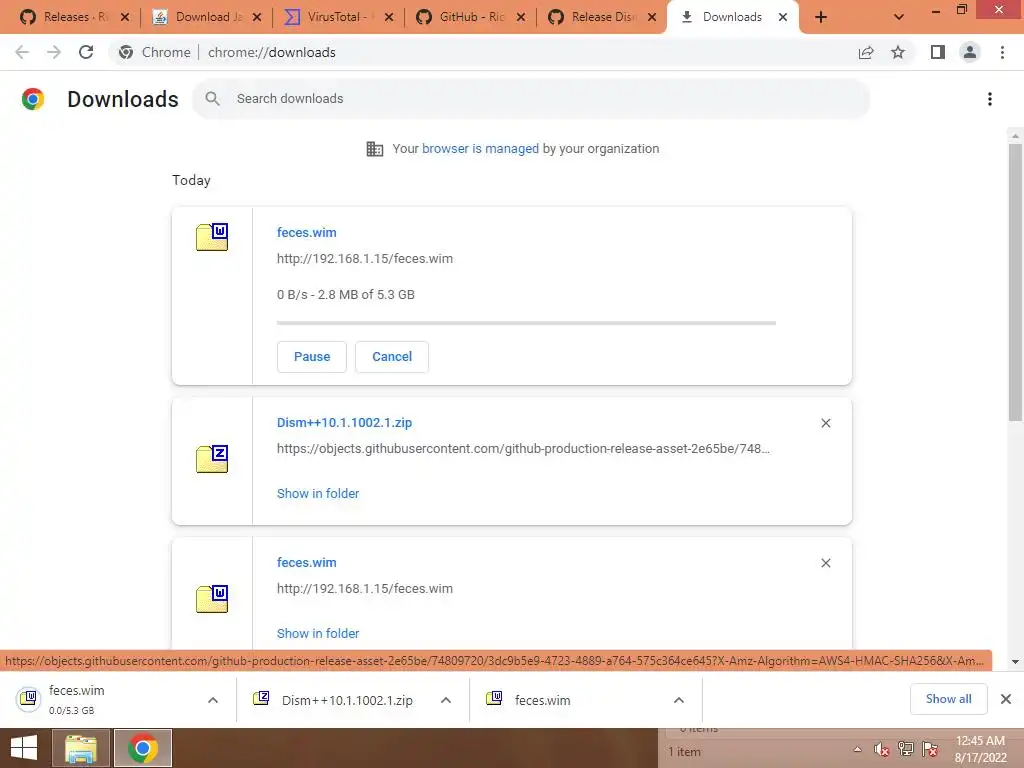Open the Chrome profile avatar
The image size is (1024, 768).
coord(970,52)
